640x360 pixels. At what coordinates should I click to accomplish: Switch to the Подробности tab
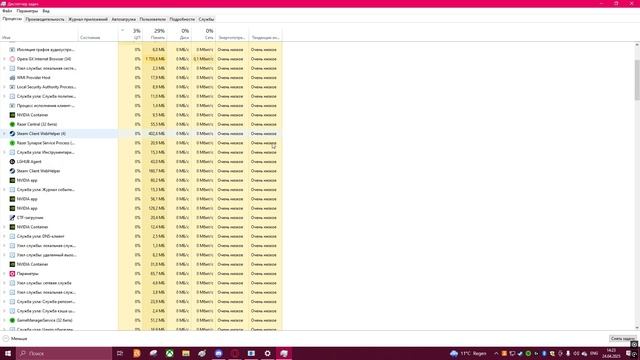(182, 19)
